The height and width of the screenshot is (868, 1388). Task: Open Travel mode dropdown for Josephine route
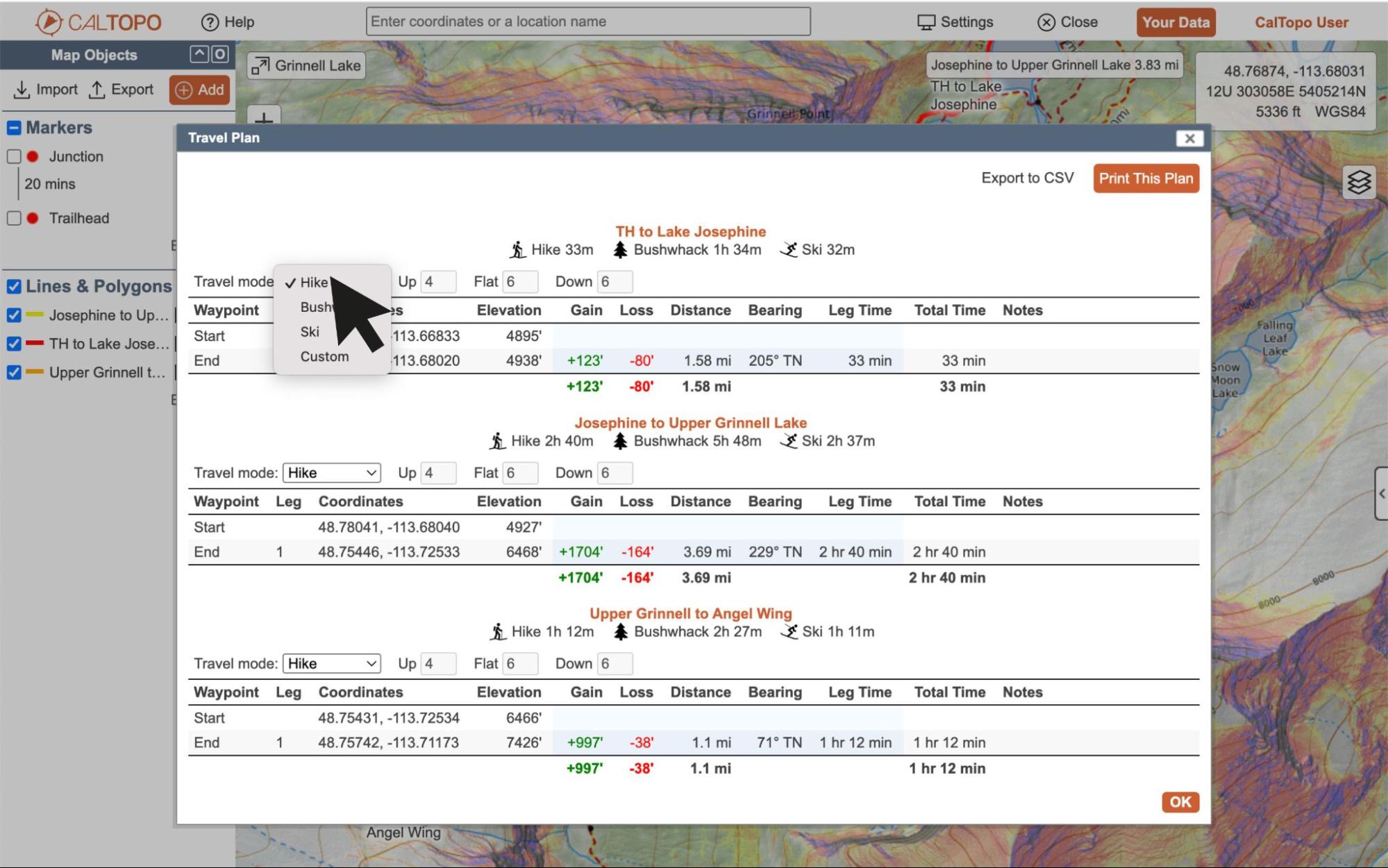332,473
